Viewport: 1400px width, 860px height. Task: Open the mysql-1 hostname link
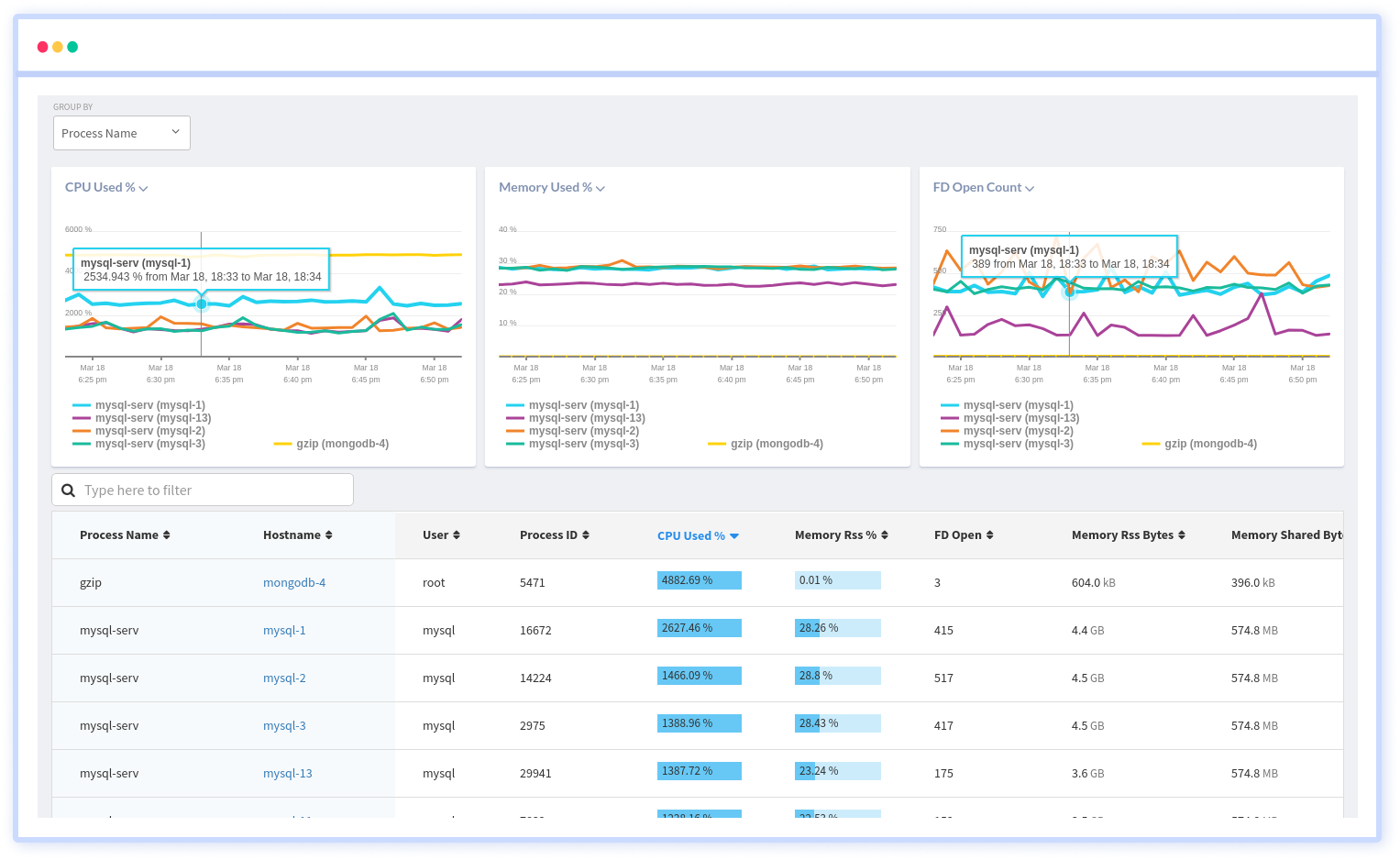(284, 630)
